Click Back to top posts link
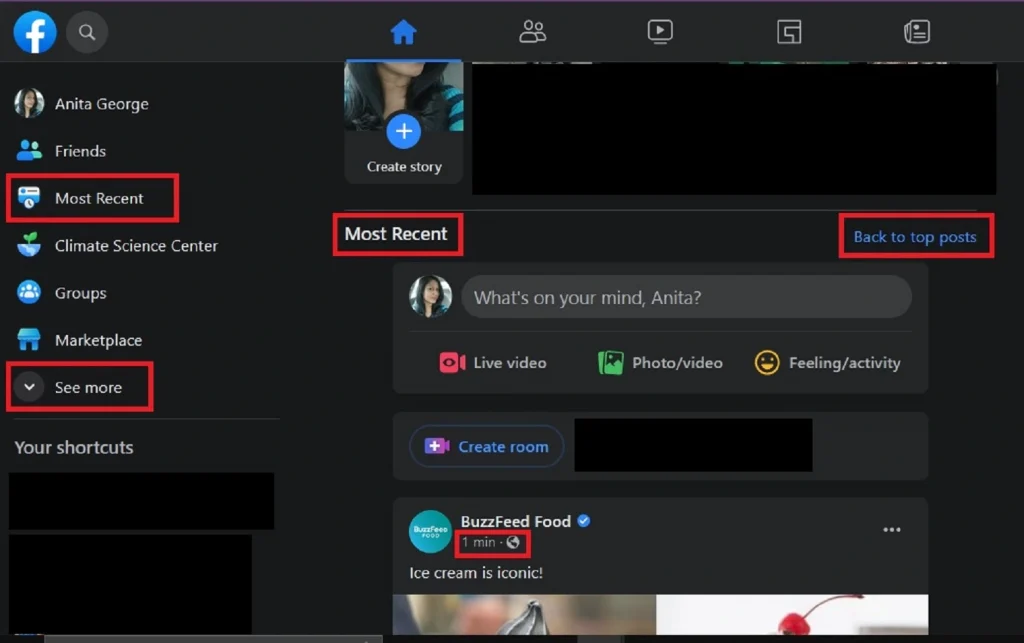 click(x=915, y=236)
